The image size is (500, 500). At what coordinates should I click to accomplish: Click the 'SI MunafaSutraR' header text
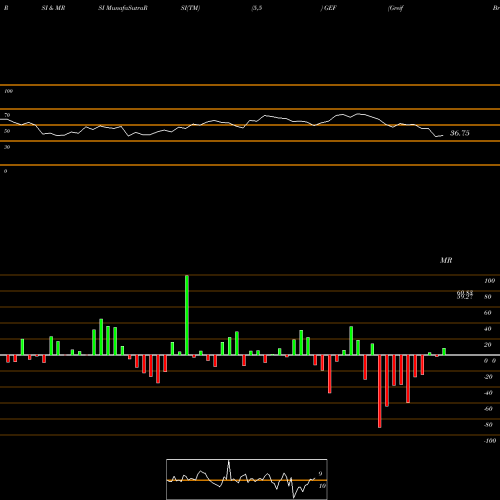[123, 8]
